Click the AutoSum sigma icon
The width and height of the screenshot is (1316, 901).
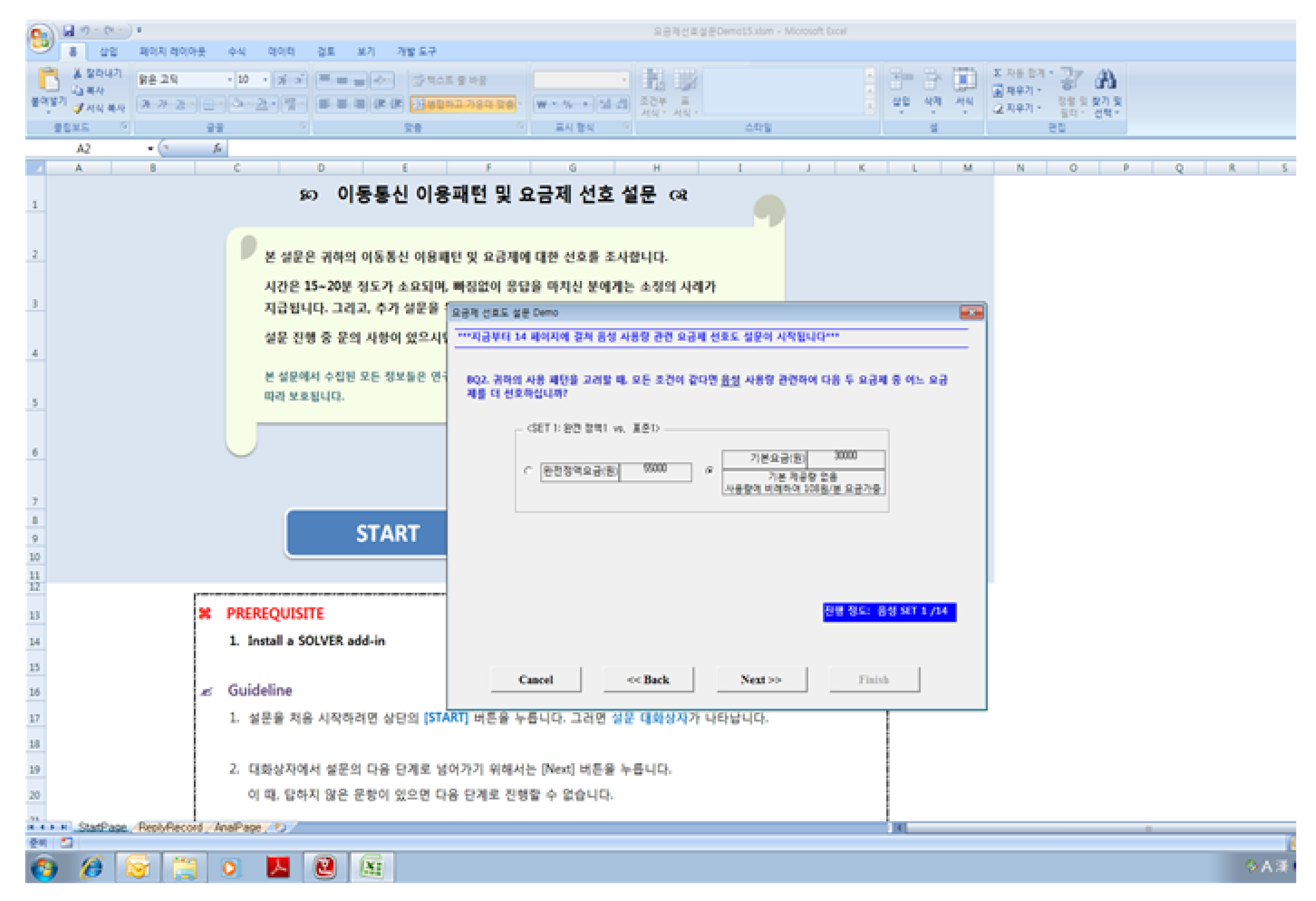click(998, 73)
